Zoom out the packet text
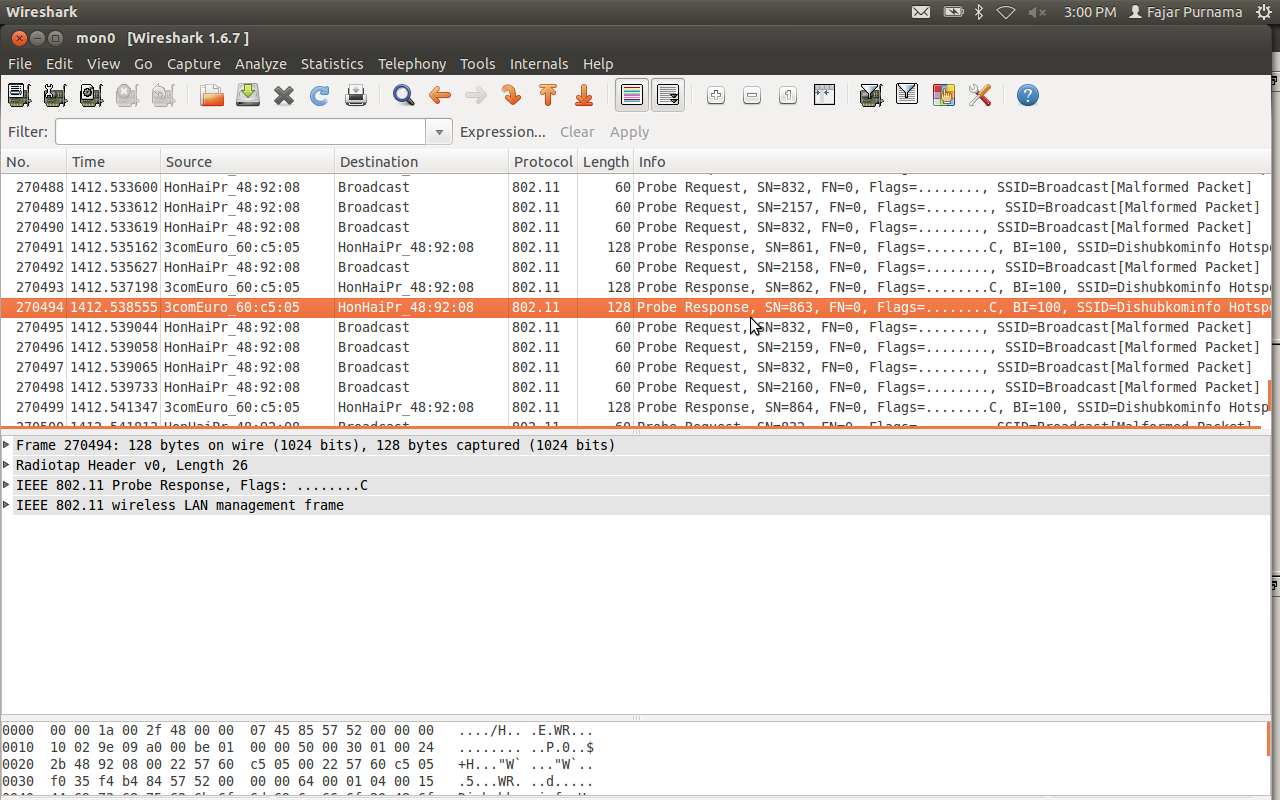 (752, 95)
